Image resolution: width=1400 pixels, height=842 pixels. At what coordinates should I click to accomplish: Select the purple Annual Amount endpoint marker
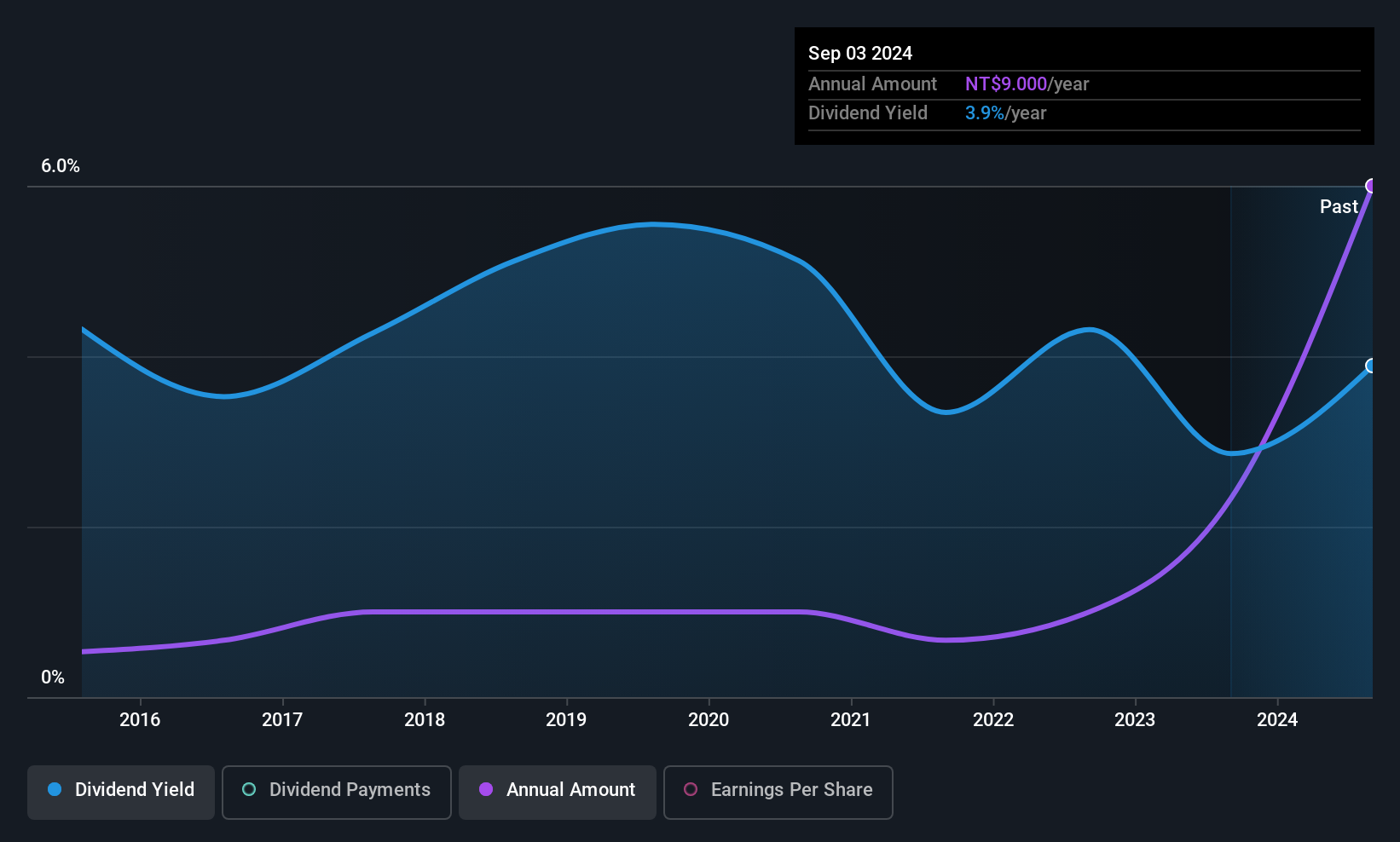(x=1372, y=186)
